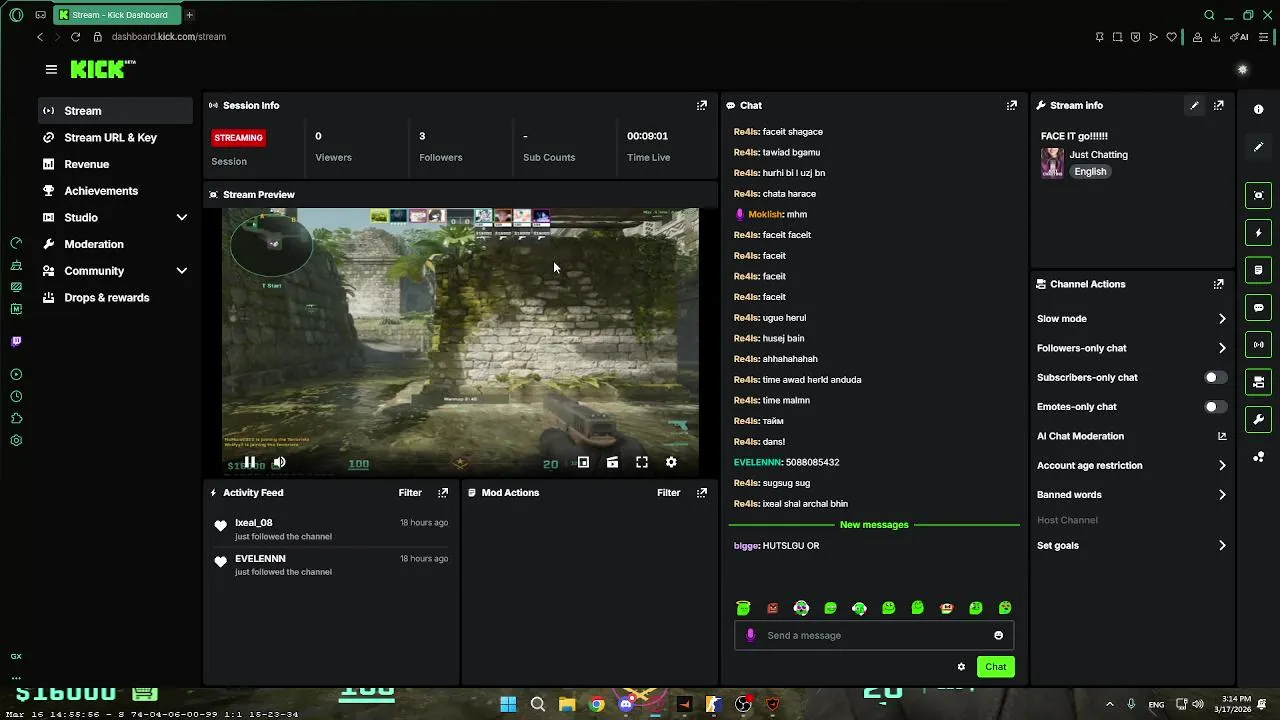Open AI Chat Moderation external link

point(1221,436)
